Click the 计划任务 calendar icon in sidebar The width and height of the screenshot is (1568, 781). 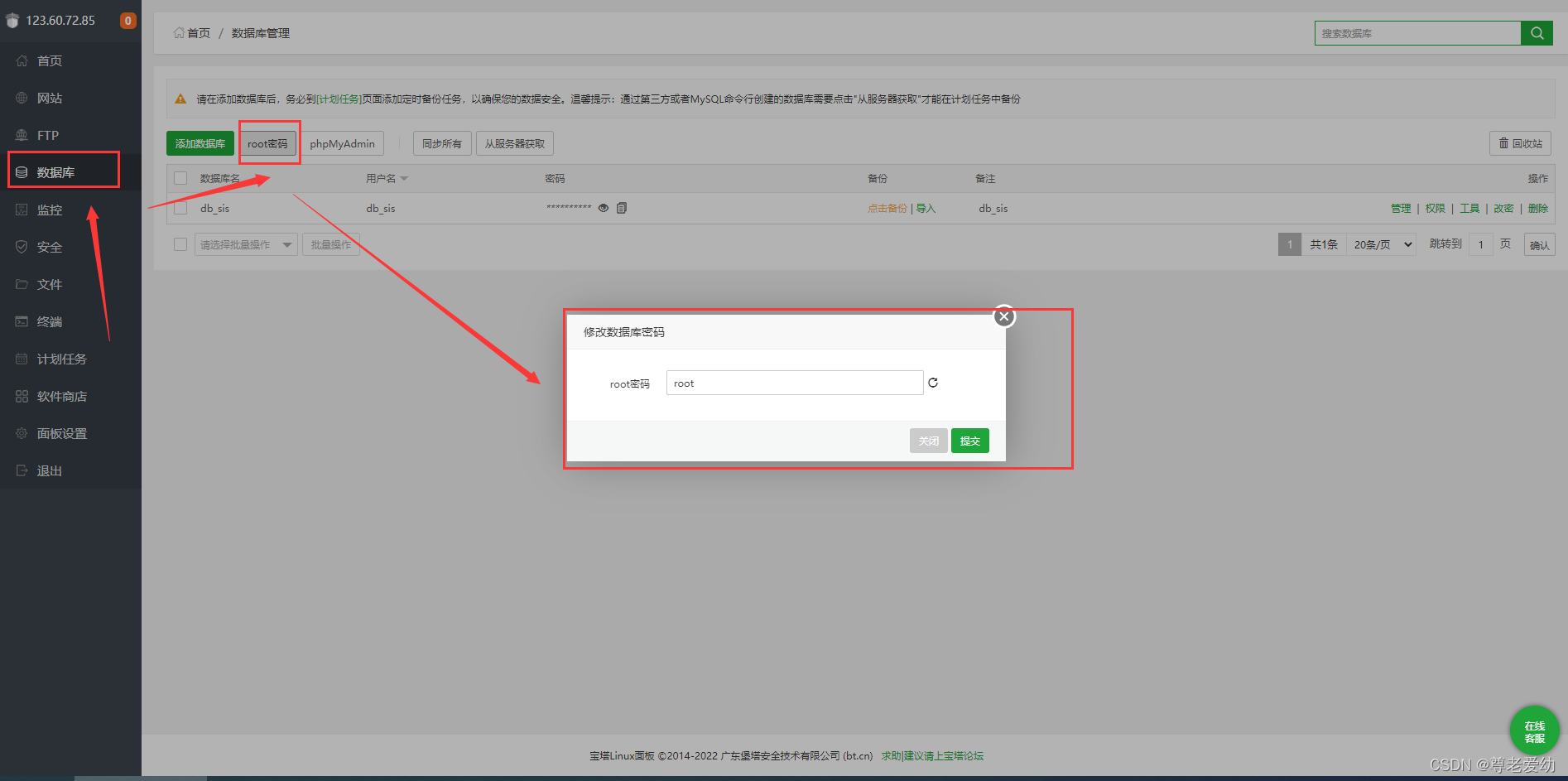(22, 359)
